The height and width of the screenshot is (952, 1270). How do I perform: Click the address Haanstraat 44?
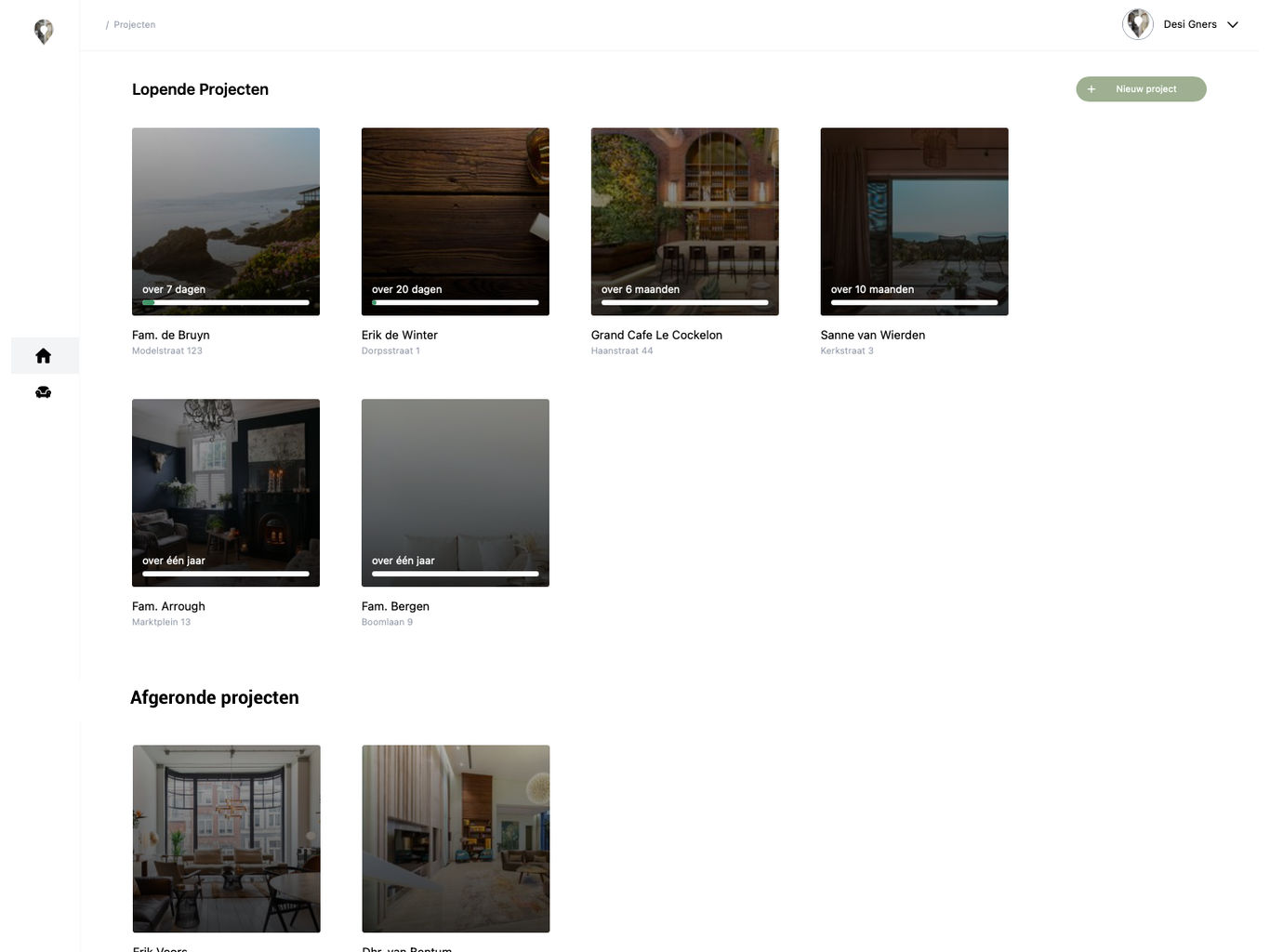click(622, 351)
